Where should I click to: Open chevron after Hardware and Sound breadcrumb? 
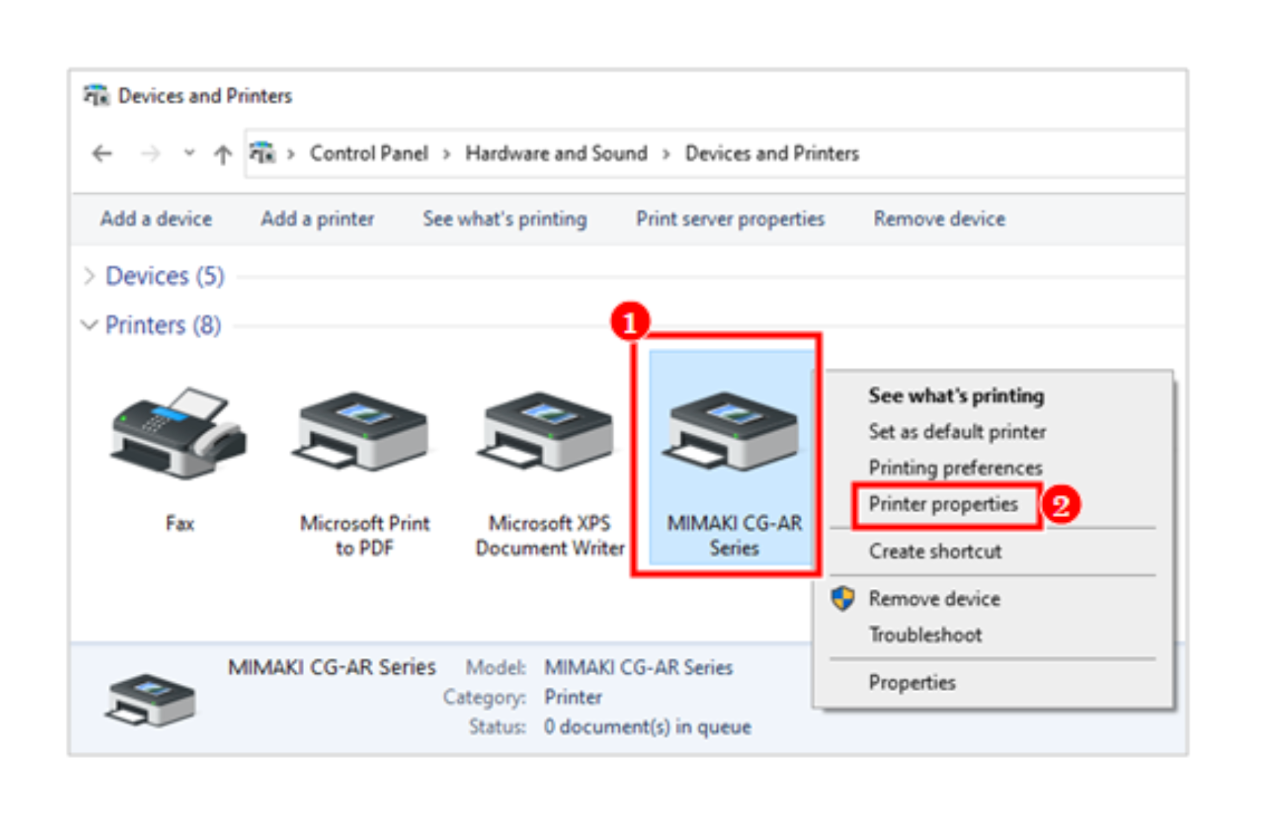click(665, 154)
